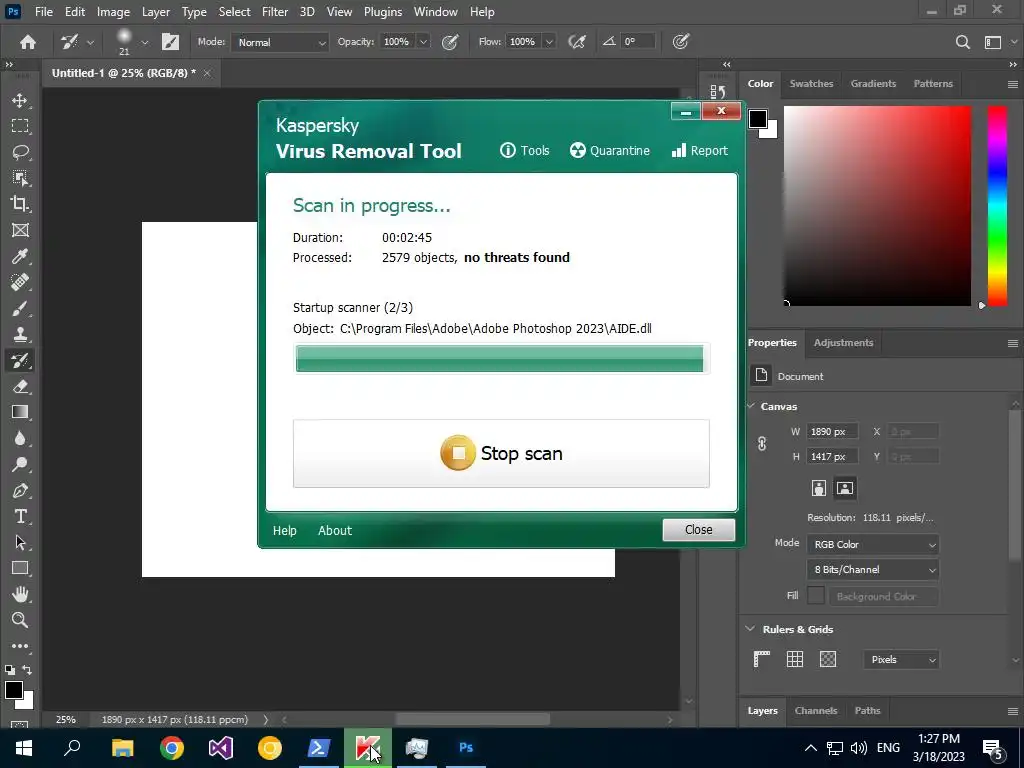Open the tool preset picker arrow
Image resolution: width=1024 pixels, height=768 pixels.
pyautogui.click(x=90, y=43)
